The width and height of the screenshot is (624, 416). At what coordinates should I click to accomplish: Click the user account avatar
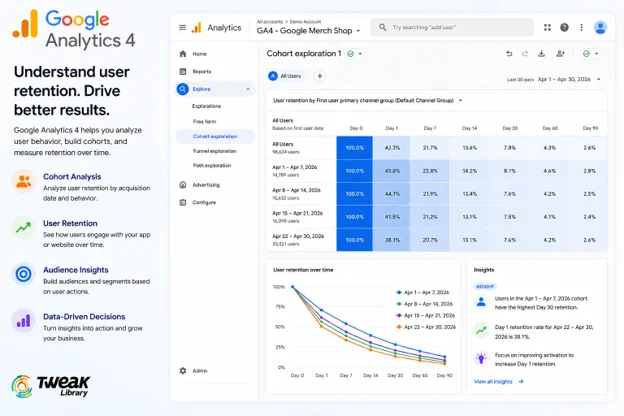pyautogui.click(x=600, y=27)
